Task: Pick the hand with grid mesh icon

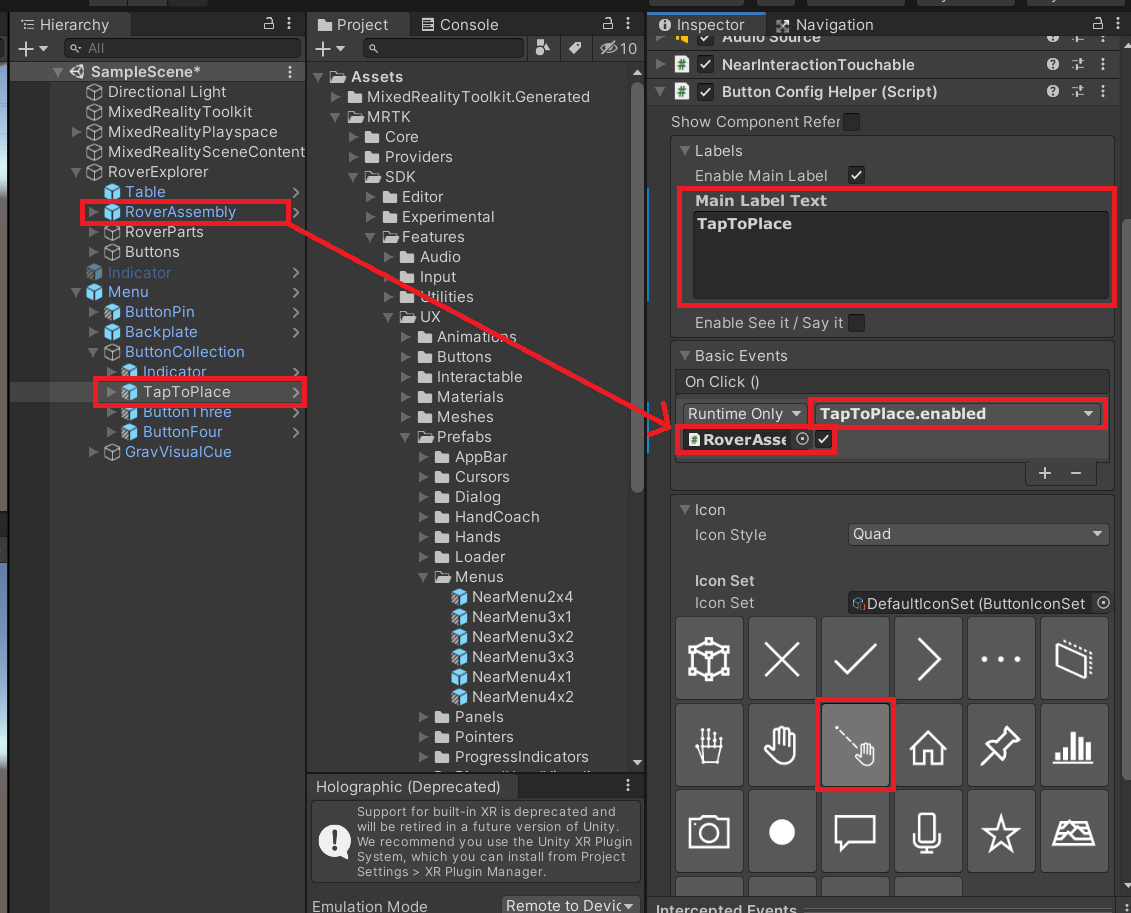Action: pos(709,745)
